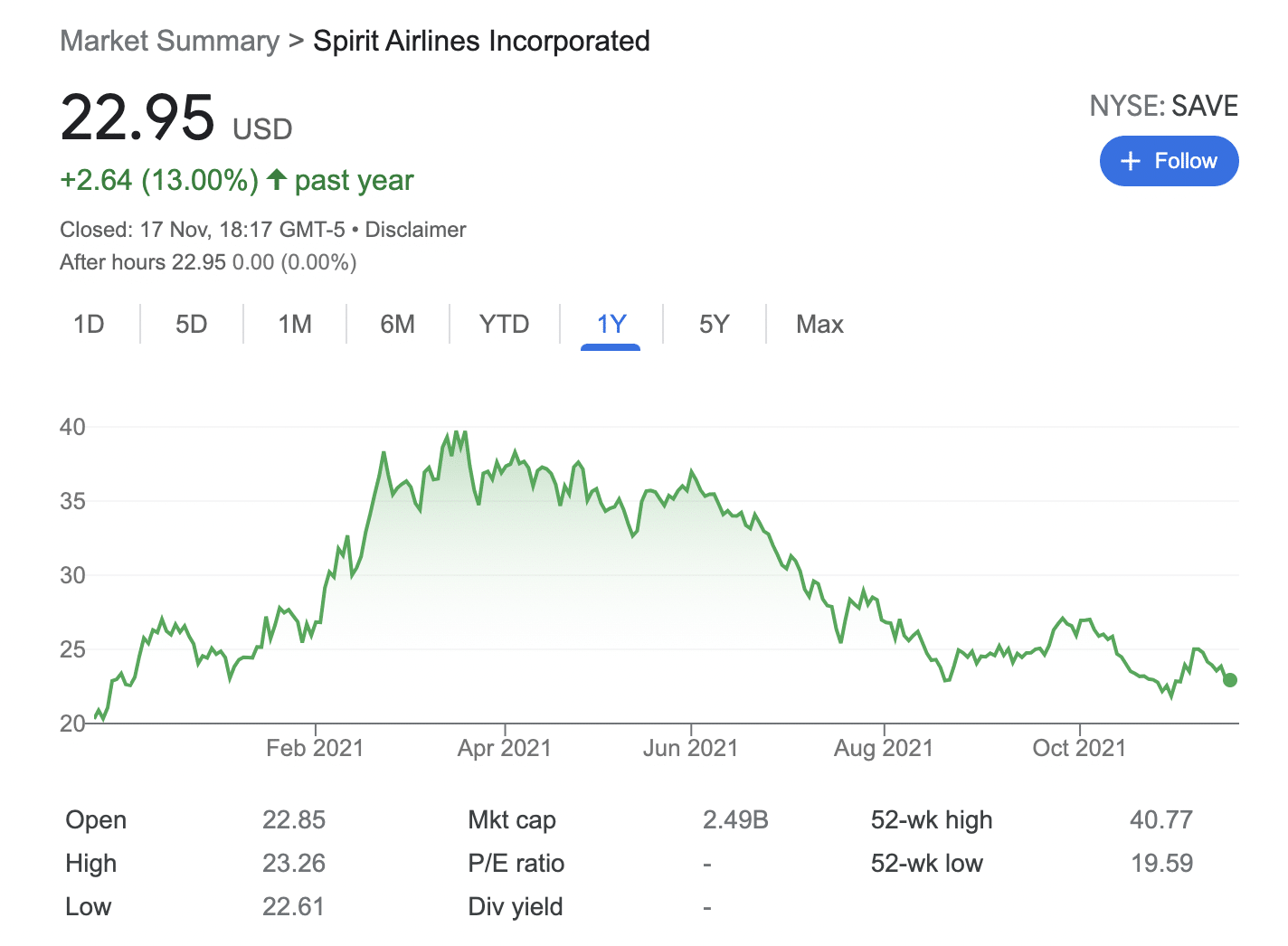The width and height of the screenshot is (1288, 946).
Task: Click the Jun 2021 axis label
Action: pos(690,748)
